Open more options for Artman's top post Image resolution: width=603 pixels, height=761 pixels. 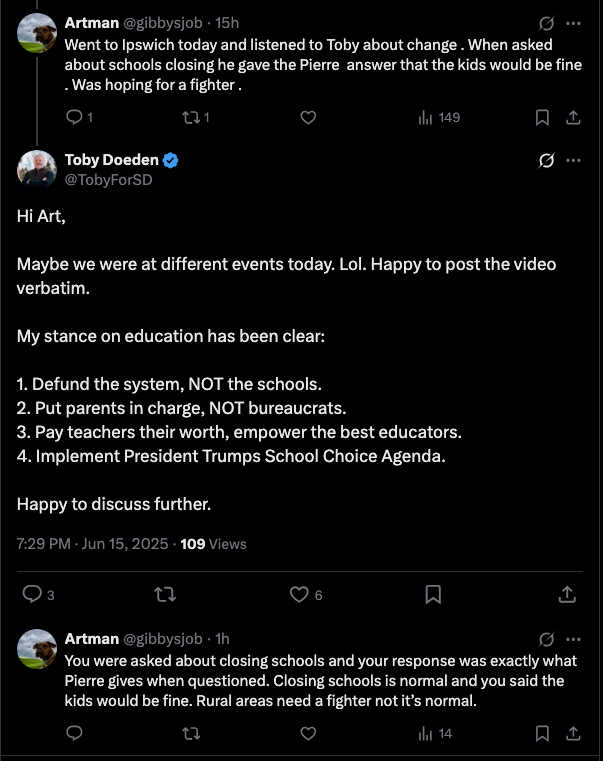pyautogui.click(x=573, y=23)
